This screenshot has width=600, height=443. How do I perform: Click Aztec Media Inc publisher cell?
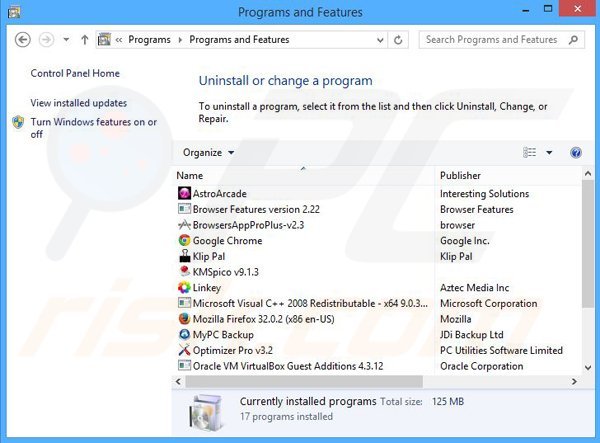tap(474, 288)
